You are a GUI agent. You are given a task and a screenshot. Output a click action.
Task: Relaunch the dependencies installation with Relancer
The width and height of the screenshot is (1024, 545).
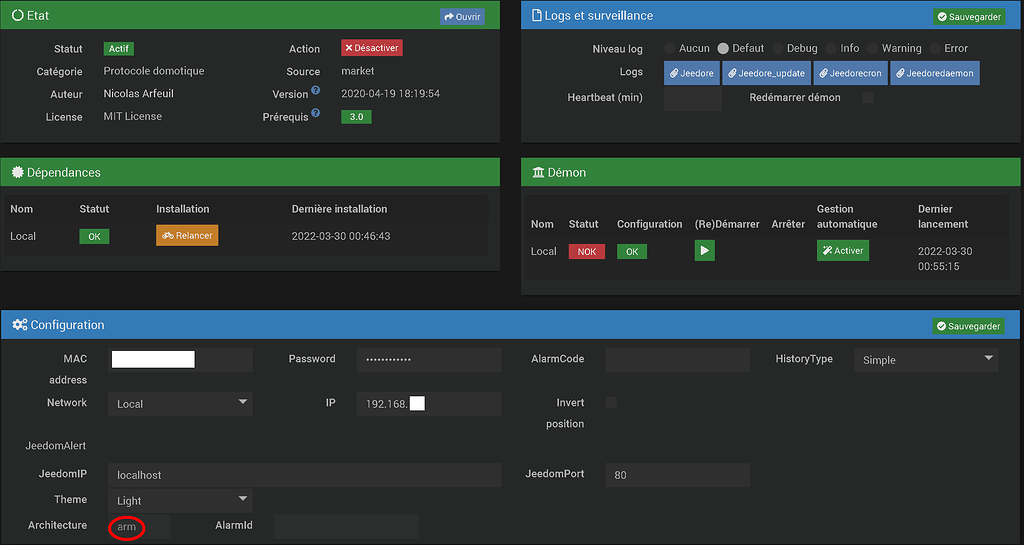pos(187,236)
